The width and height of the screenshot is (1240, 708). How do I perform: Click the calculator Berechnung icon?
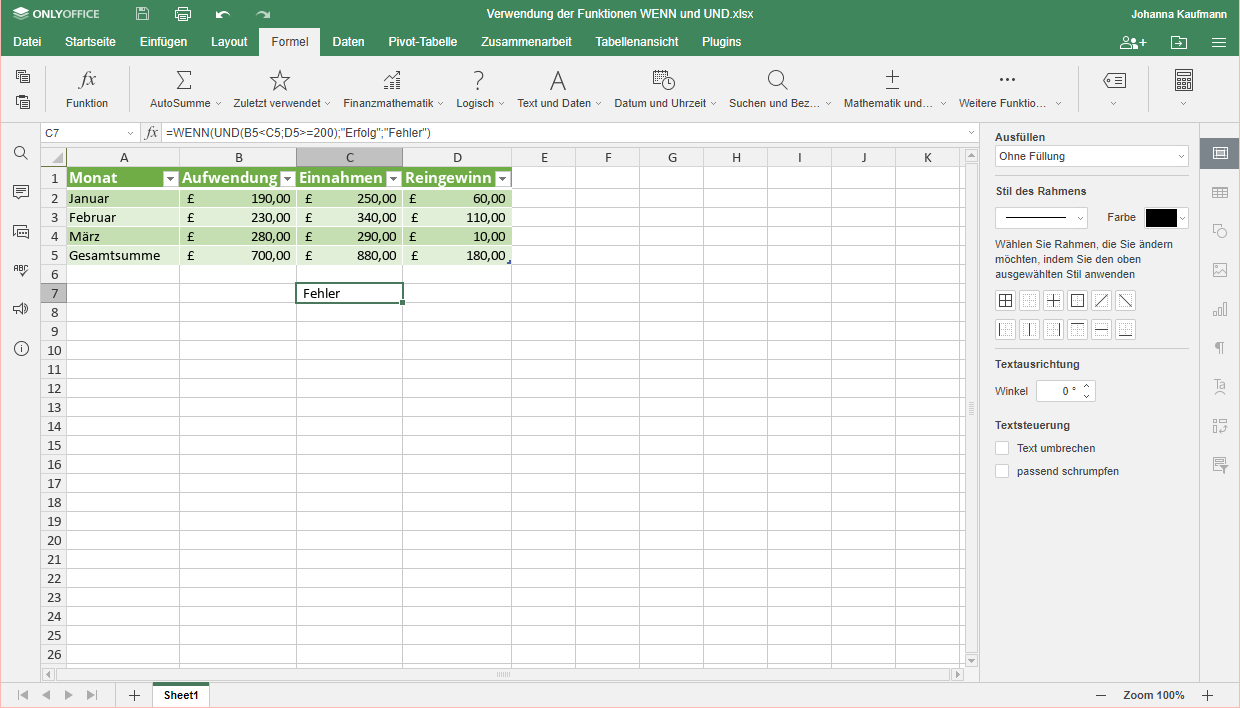1184,80
